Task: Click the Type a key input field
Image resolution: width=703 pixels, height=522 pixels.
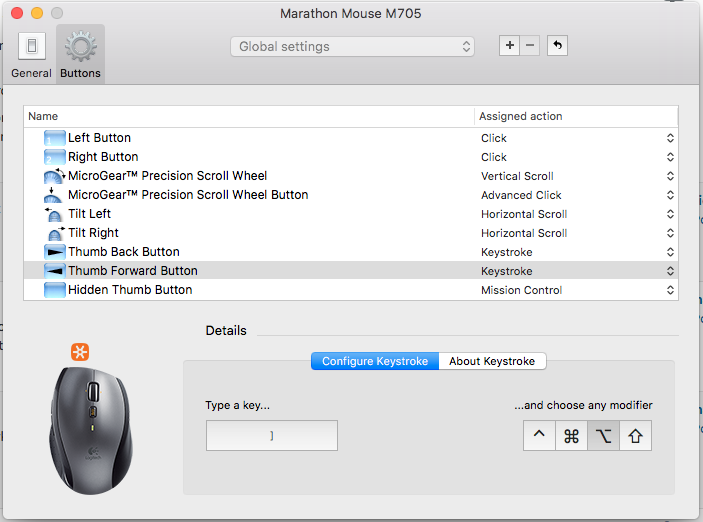Action: click(272, 435)
